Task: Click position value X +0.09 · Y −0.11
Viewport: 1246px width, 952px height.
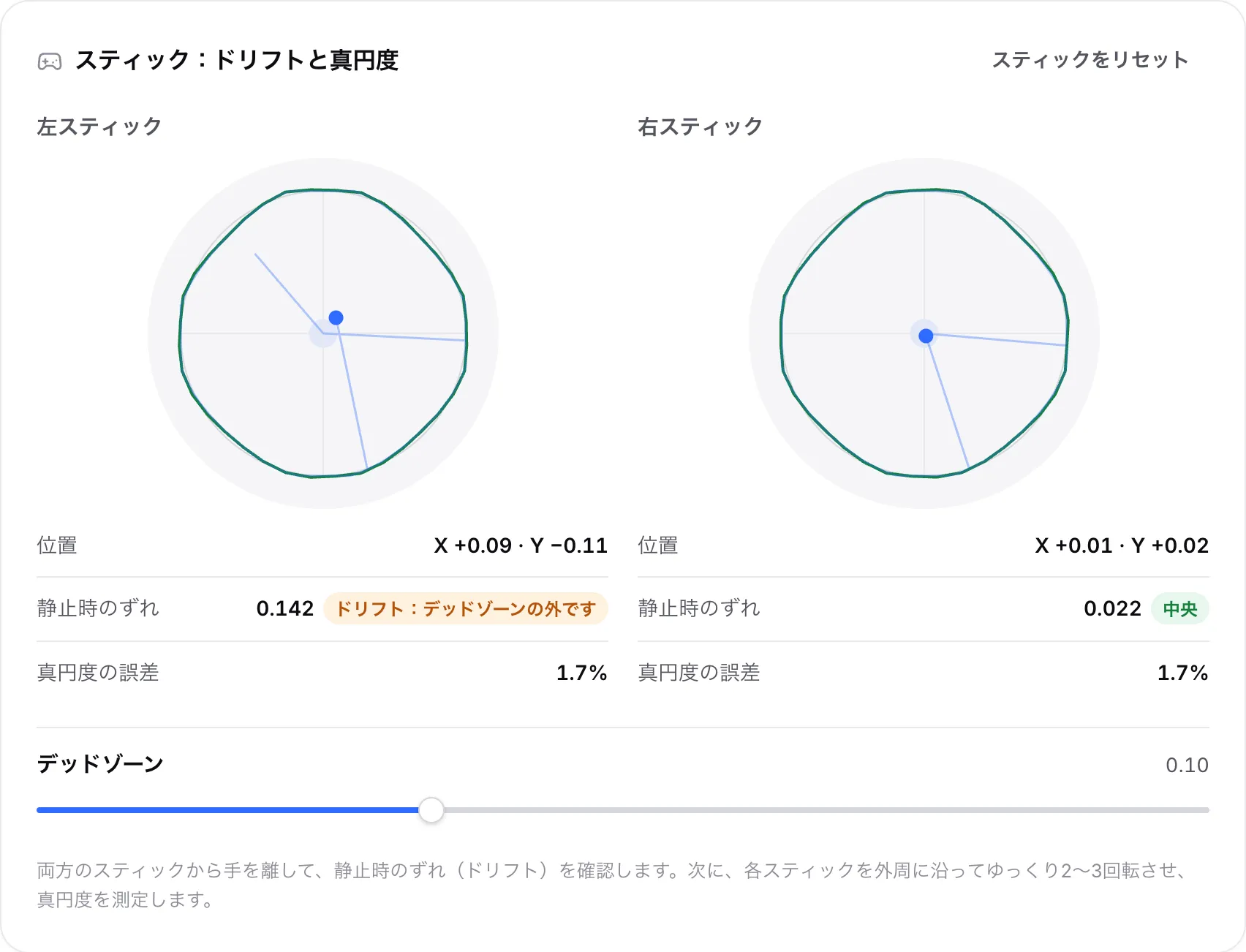Action: [x=521, y=545]
